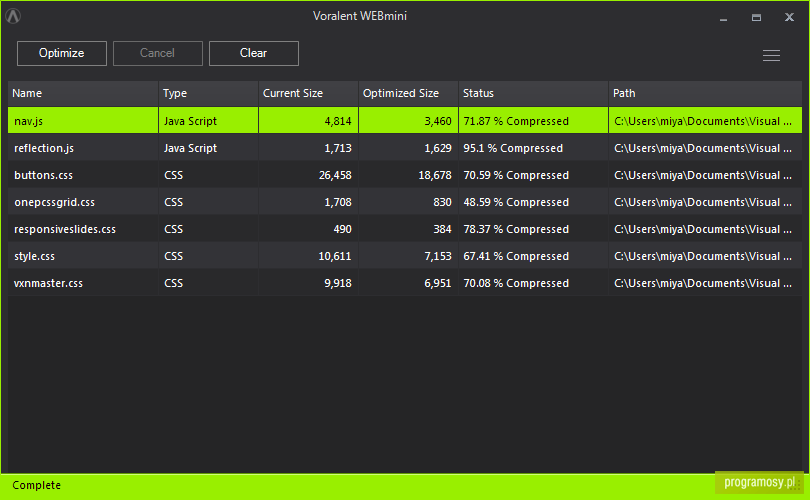Click current size 490 cell

coord(308,229)
